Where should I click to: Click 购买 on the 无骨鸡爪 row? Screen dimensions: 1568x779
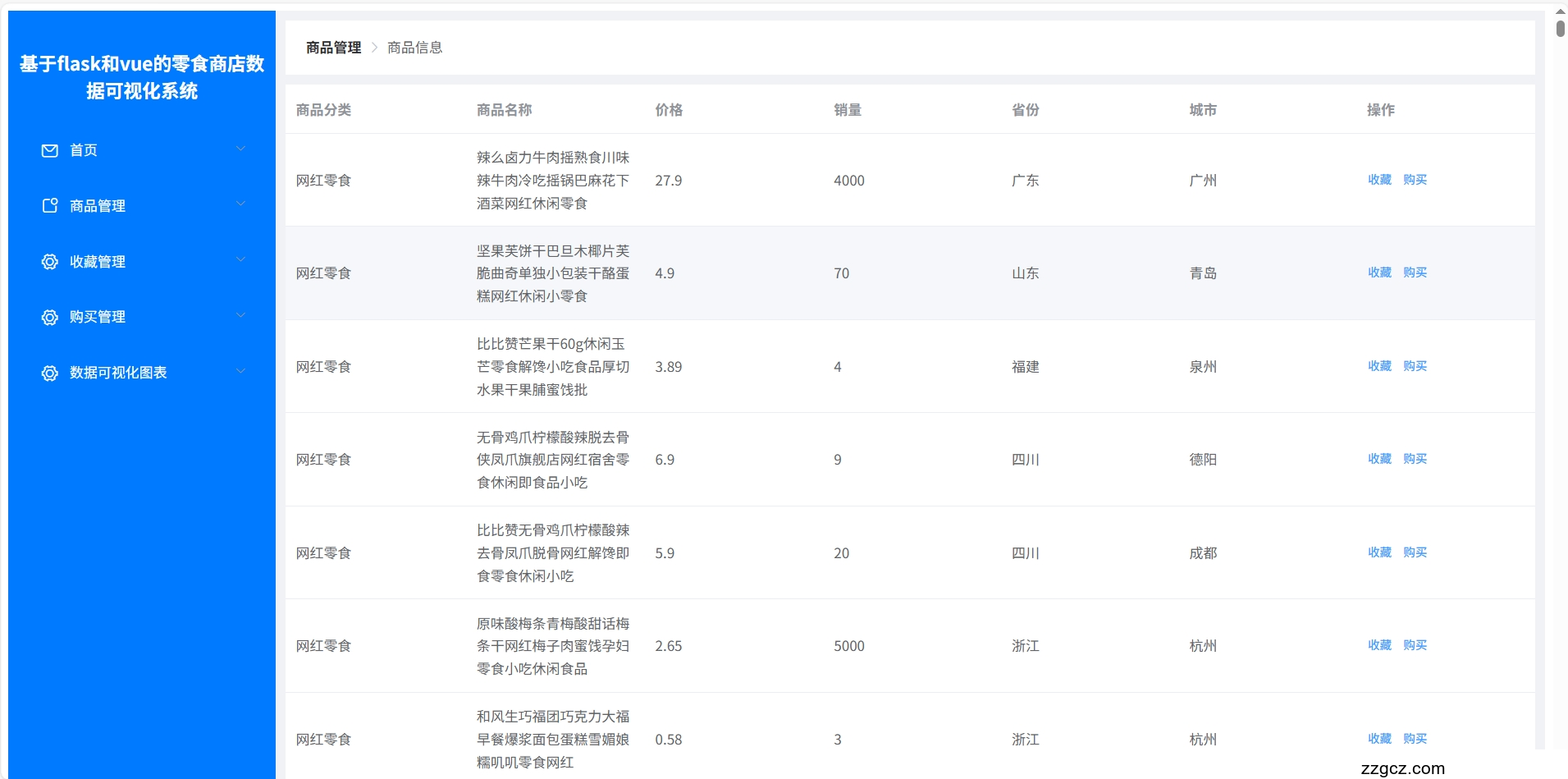coord(1415,459)
